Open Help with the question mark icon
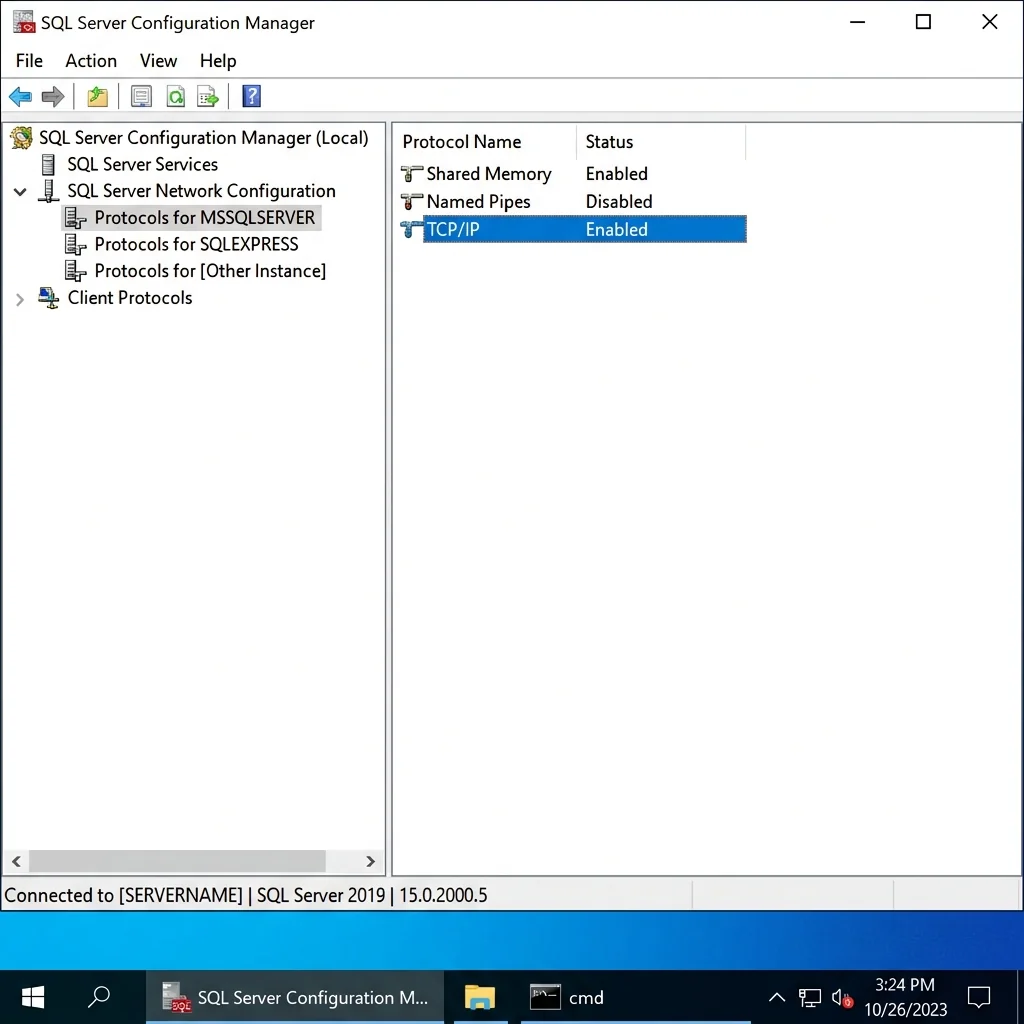 [x=251, y=97]
